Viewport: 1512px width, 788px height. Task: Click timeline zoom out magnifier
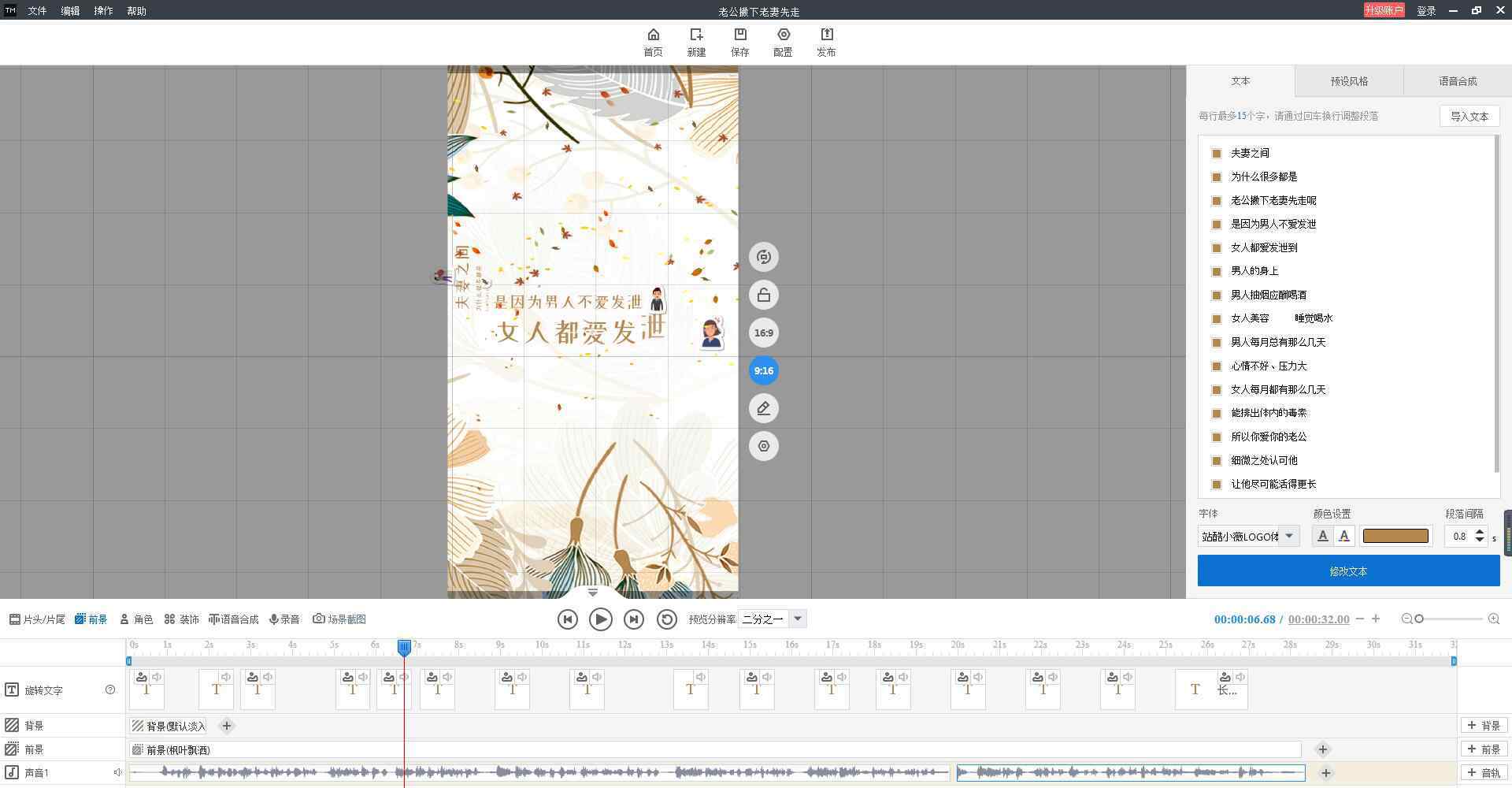pyautogui.click(x=1406, y=619)
